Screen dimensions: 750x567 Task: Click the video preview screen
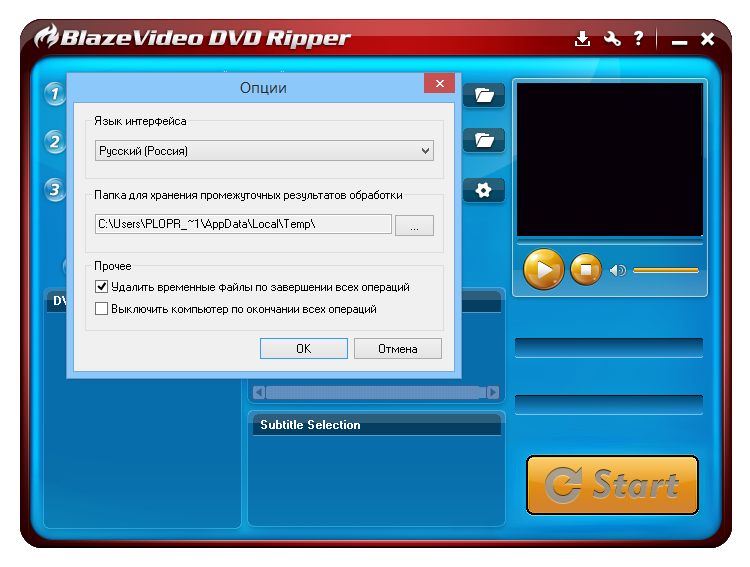[610, 159]
